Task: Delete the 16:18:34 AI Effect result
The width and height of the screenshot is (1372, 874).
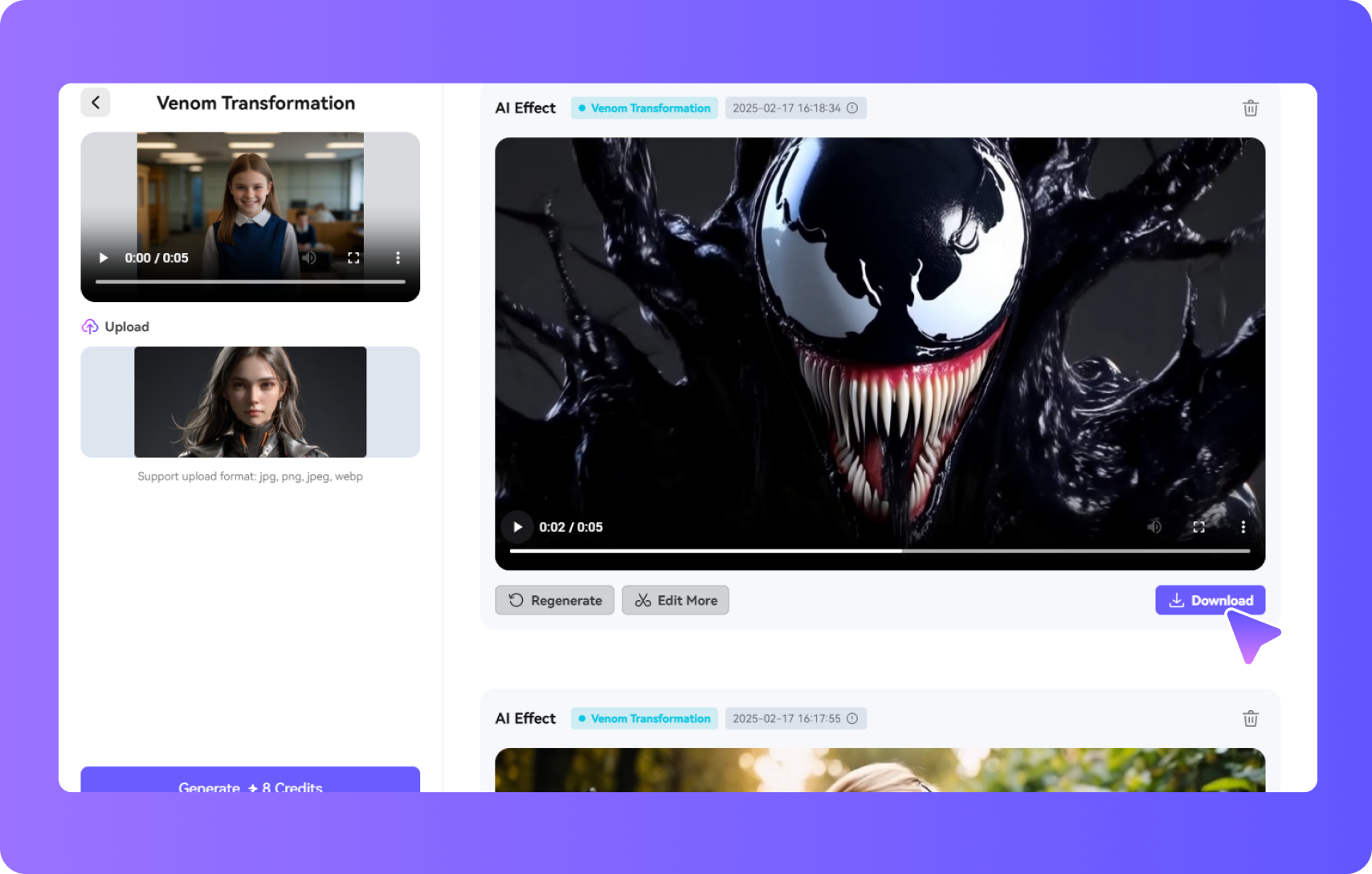Action: [x=1251, y=108]
